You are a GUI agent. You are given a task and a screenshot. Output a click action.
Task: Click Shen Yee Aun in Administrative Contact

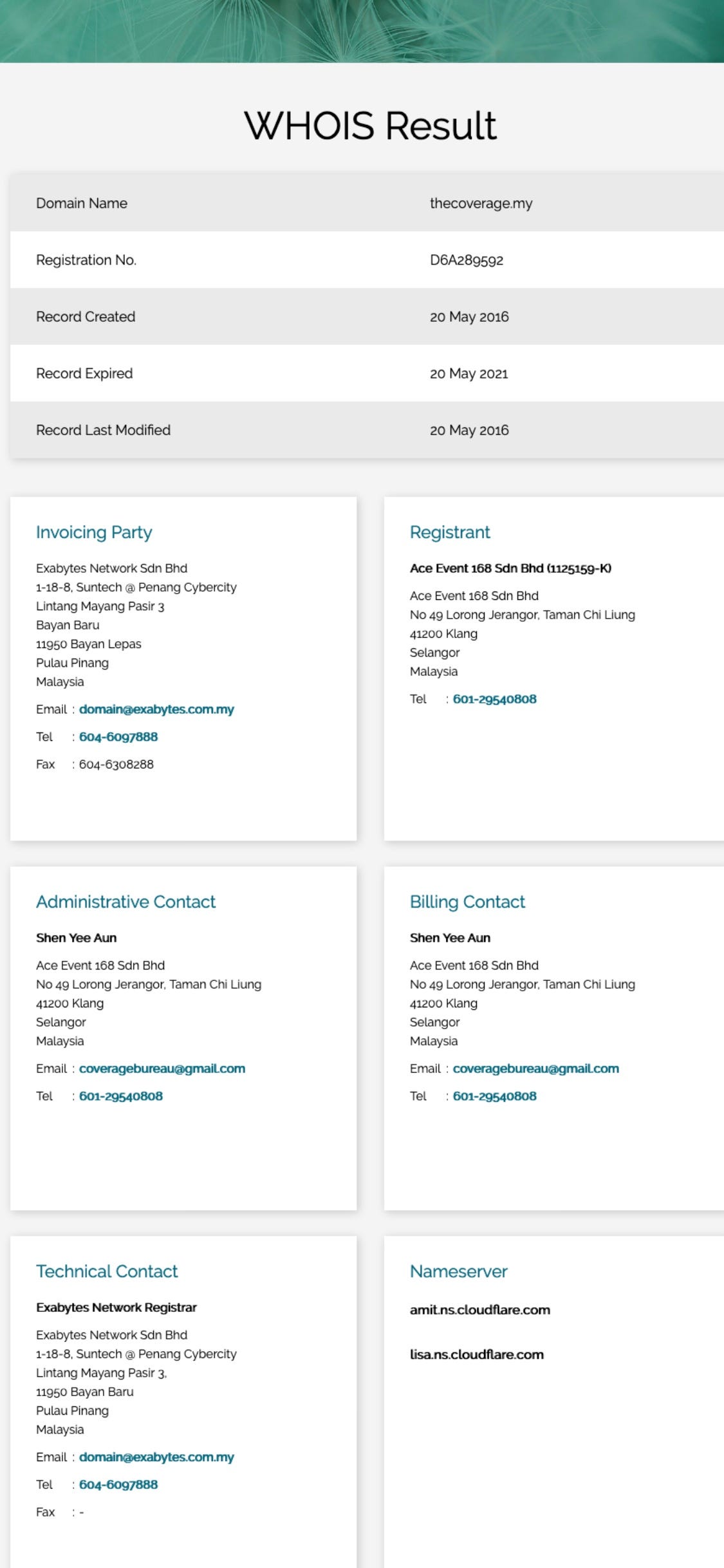pyautogui.click(x=77, y=938)
